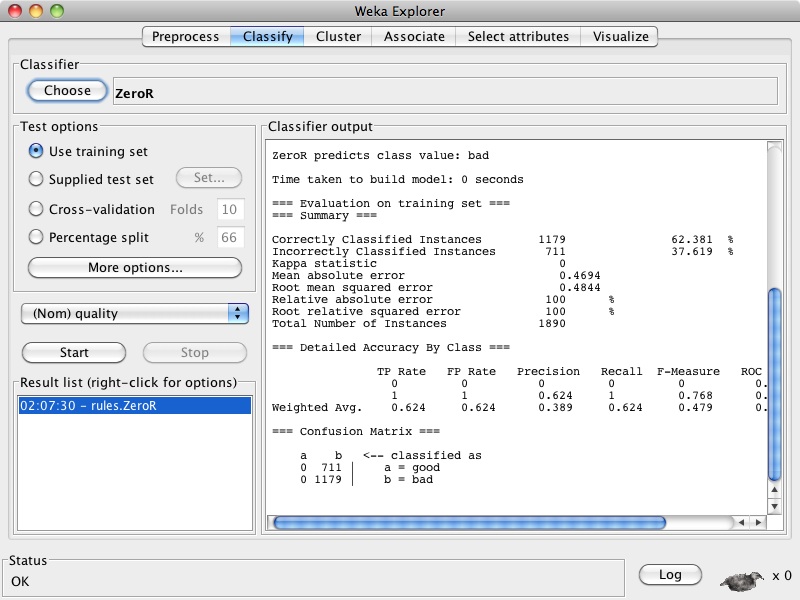Open the Associate tab
The width and height of the screenshot is (800, 600).
coord(414,37)
